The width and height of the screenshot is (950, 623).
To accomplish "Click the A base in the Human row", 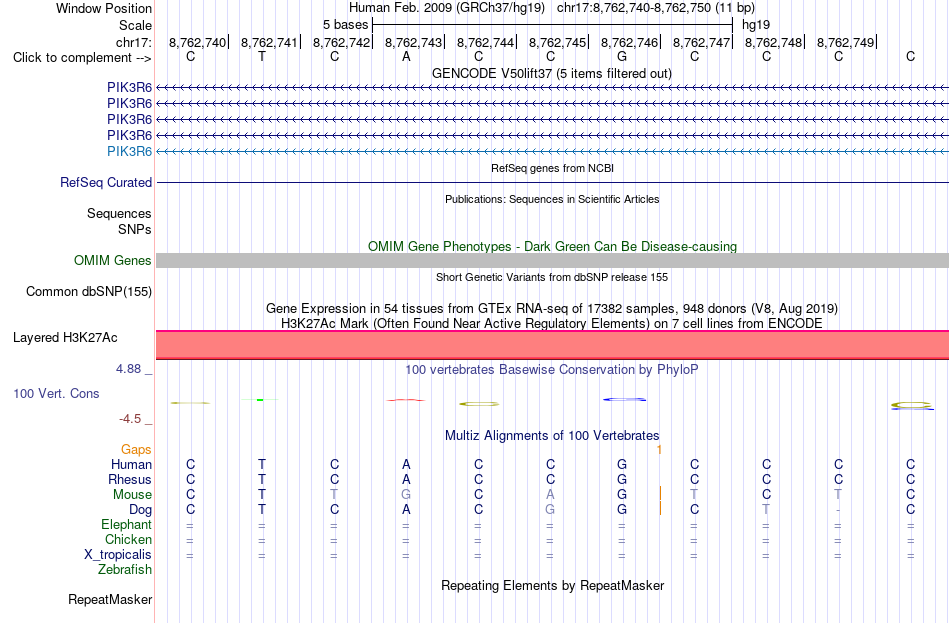I will (406, 465).
